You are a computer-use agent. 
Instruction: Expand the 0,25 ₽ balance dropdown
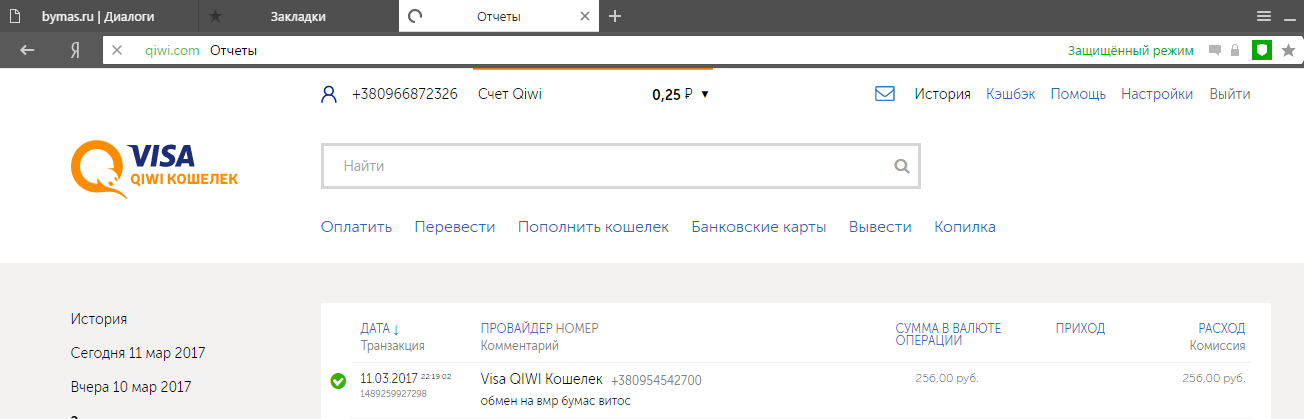704,94
